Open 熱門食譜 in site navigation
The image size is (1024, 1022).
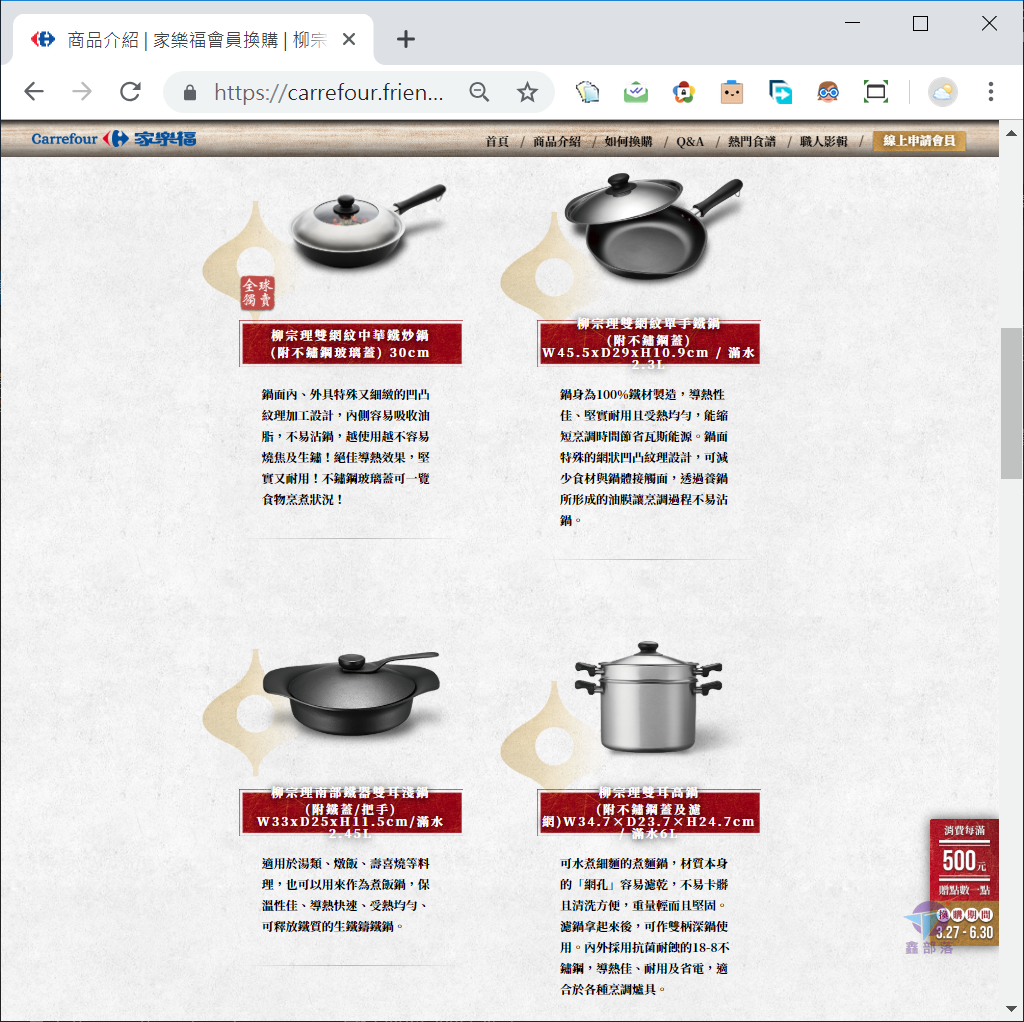(752, 141)
